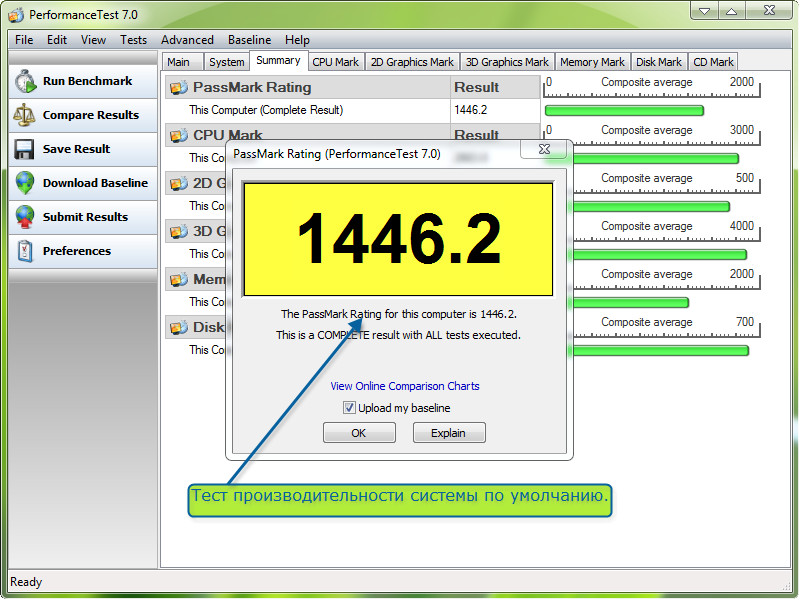
Task: Click the Save Result floppy disk icon
Action: coord(25,150)
